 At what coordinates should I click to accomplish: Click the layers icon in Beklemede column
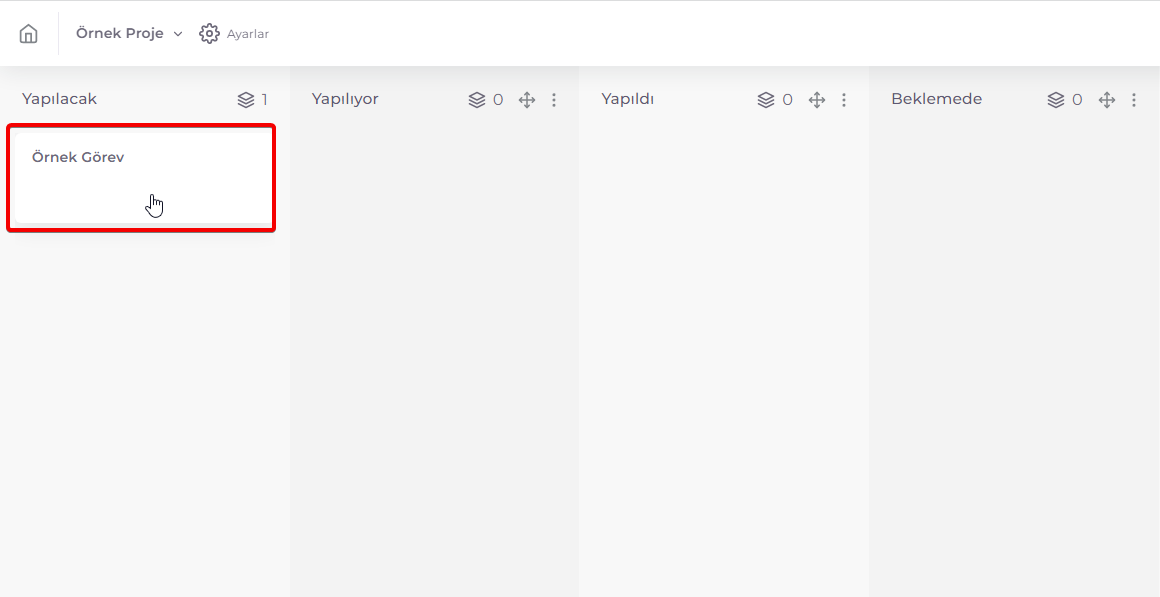[1056, 100]
